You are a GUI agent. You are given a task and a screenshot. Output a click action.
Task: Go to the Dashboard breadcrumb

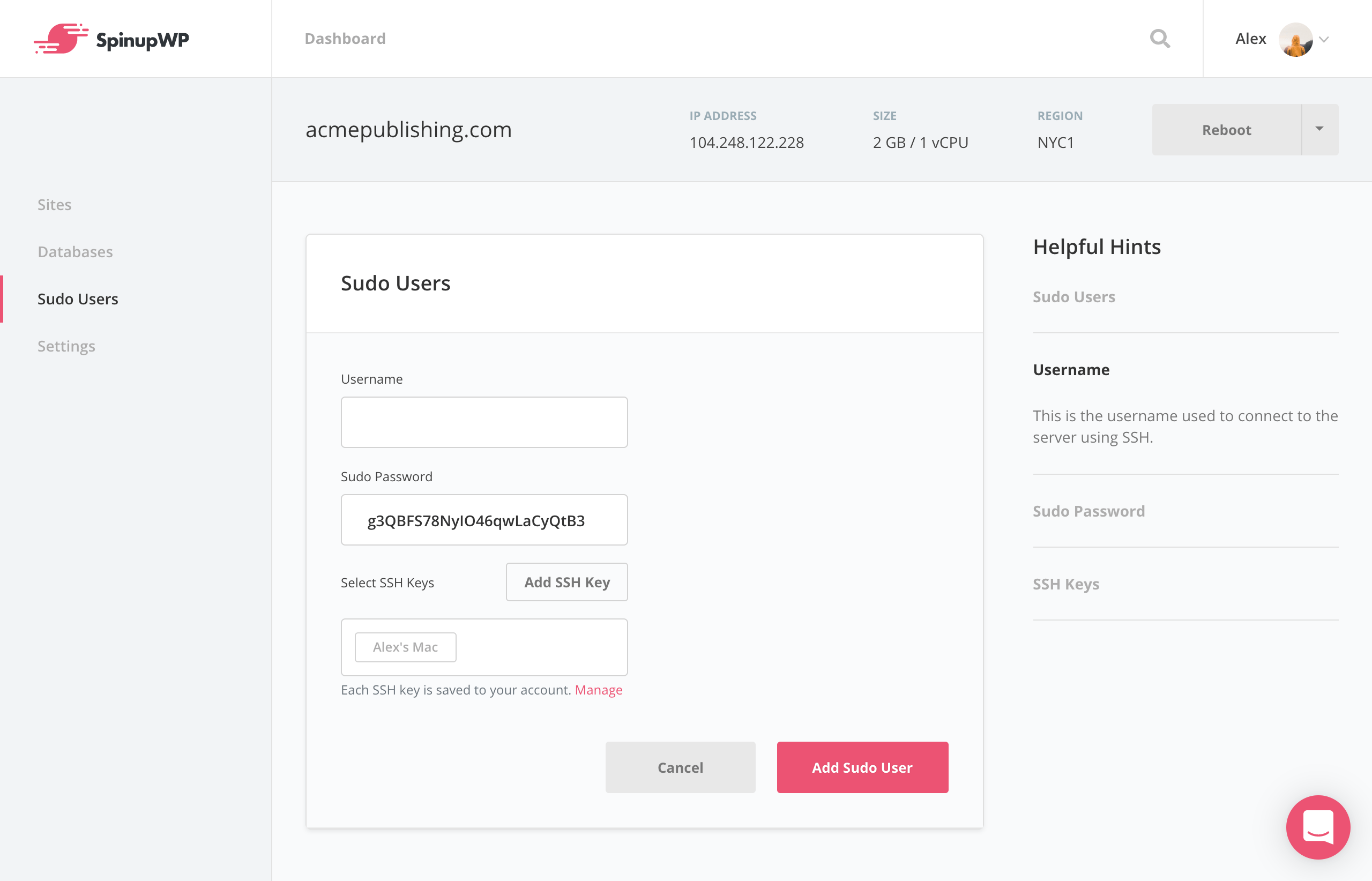(345, 39)
